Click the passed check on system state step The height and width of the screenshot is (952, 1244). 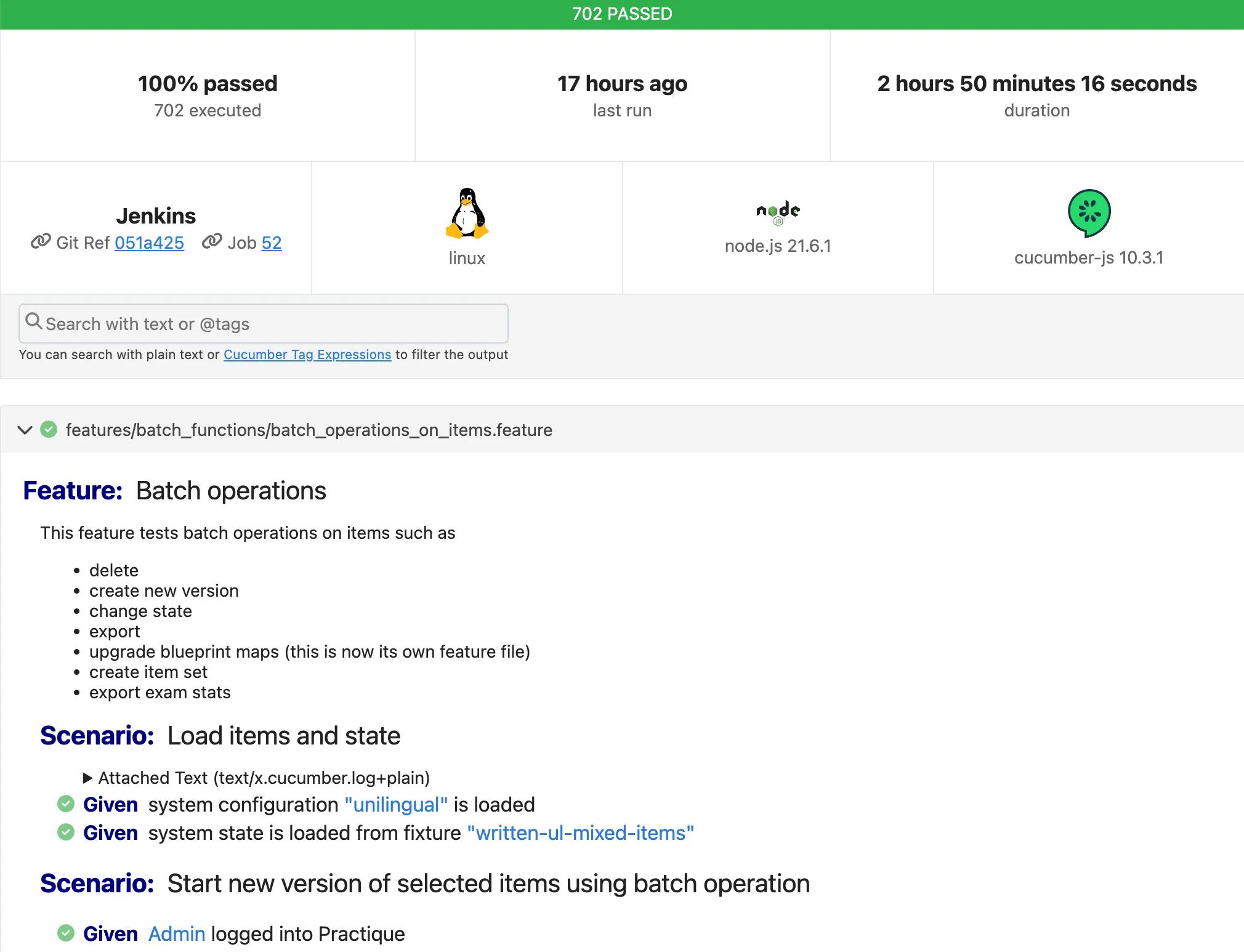coord(66,832)
